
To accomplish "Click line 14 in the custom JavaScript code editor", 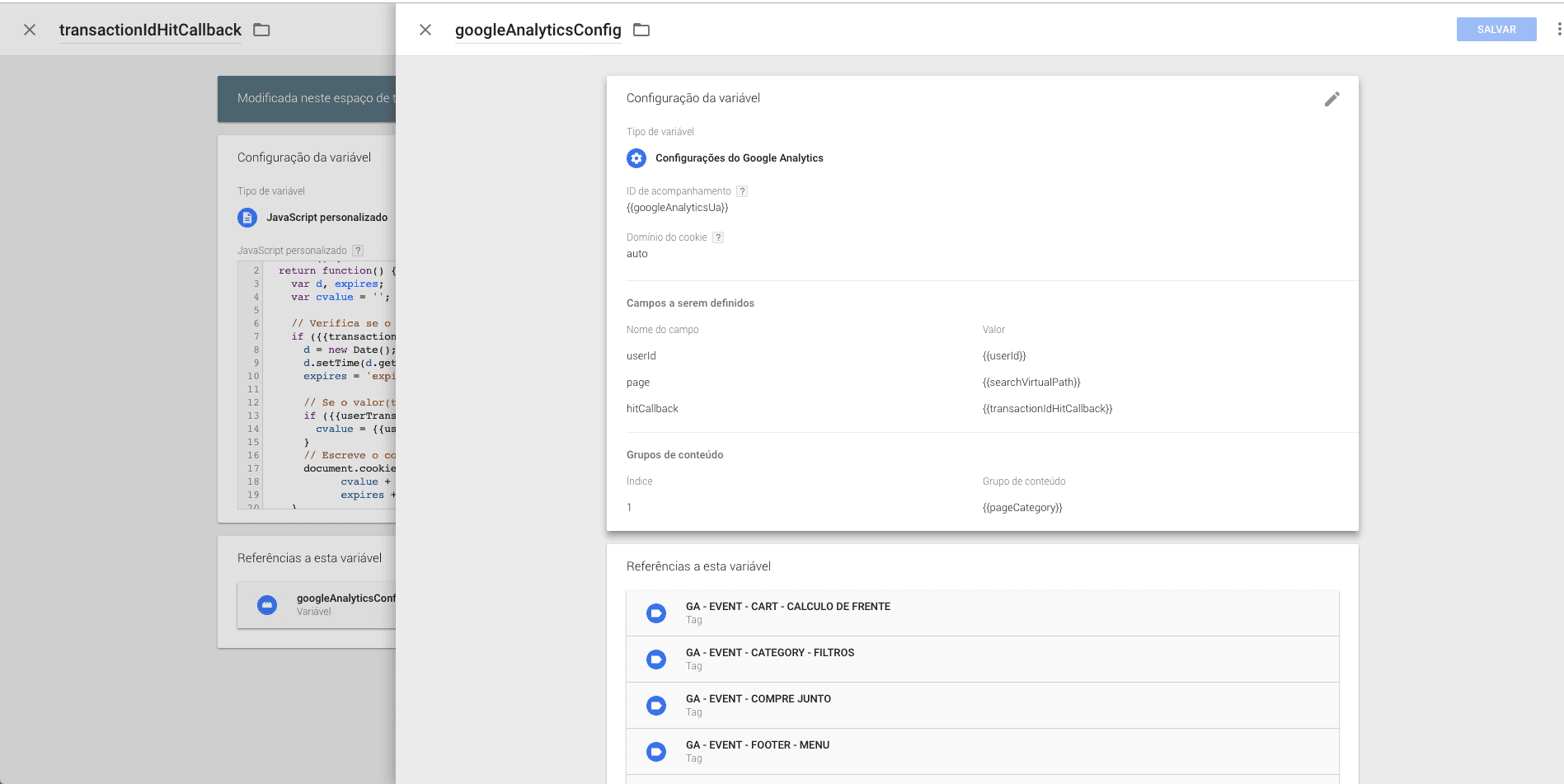I will (x=346, y=429).
